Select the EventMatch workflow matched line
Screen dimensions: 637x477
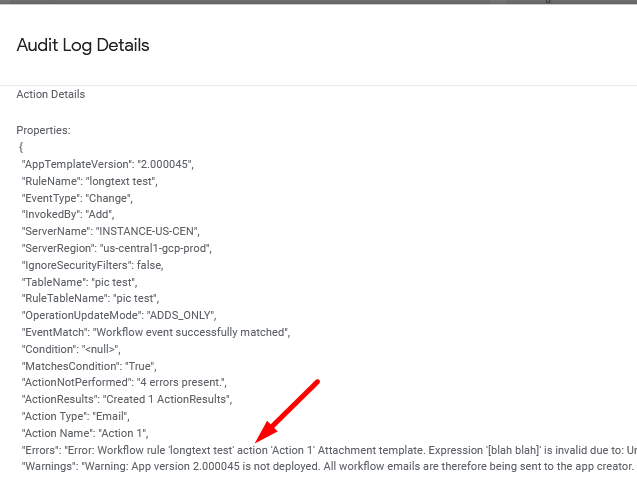[156, 332]
